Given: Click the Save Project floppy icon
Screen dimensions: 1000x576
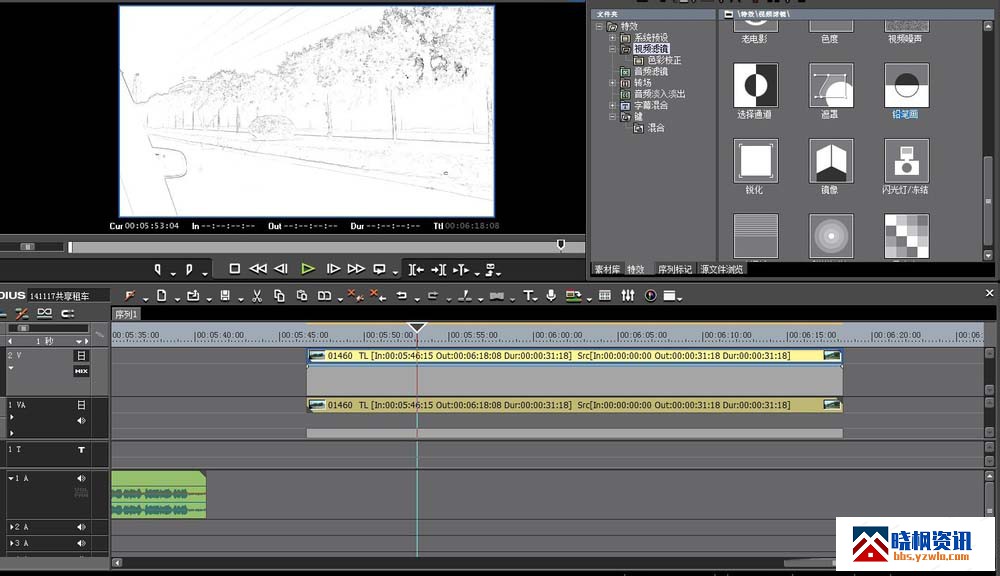Looking at the screenshot, I should coord(224,295).
